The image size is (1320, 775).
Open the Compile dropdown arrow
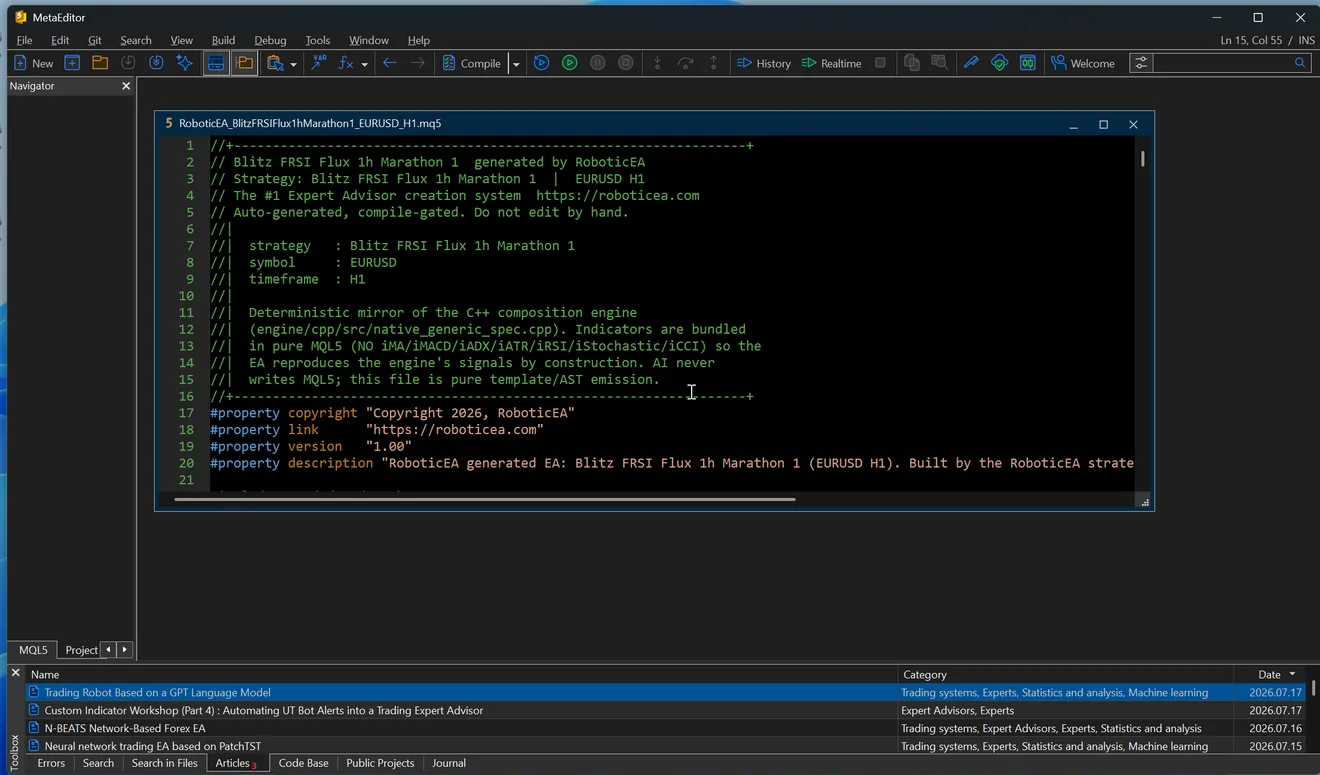tap(516, 64)
